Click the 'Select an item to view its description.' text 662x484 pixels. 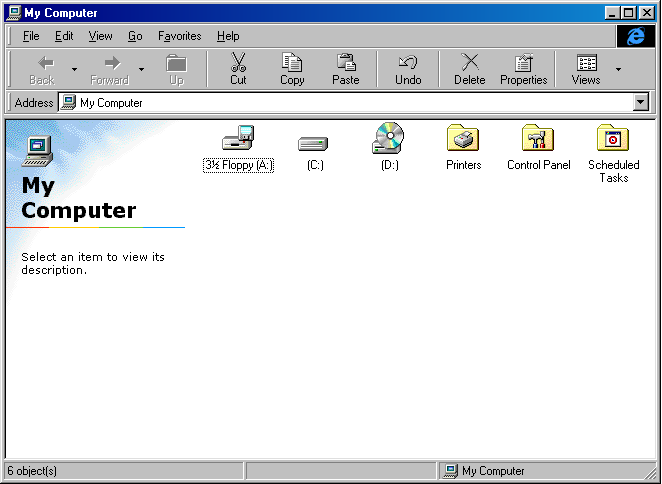pyautogui.click(x=93, y=263)
